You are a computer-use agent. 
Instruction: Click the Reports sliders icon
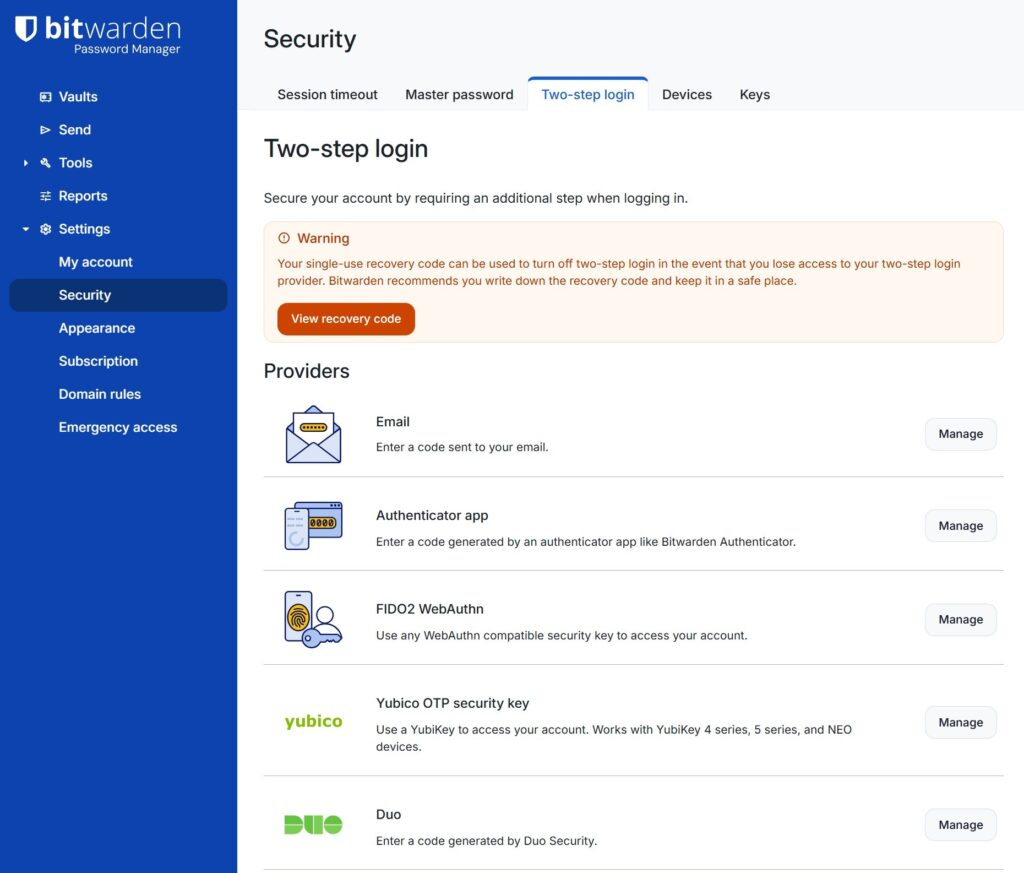[45, 196]
